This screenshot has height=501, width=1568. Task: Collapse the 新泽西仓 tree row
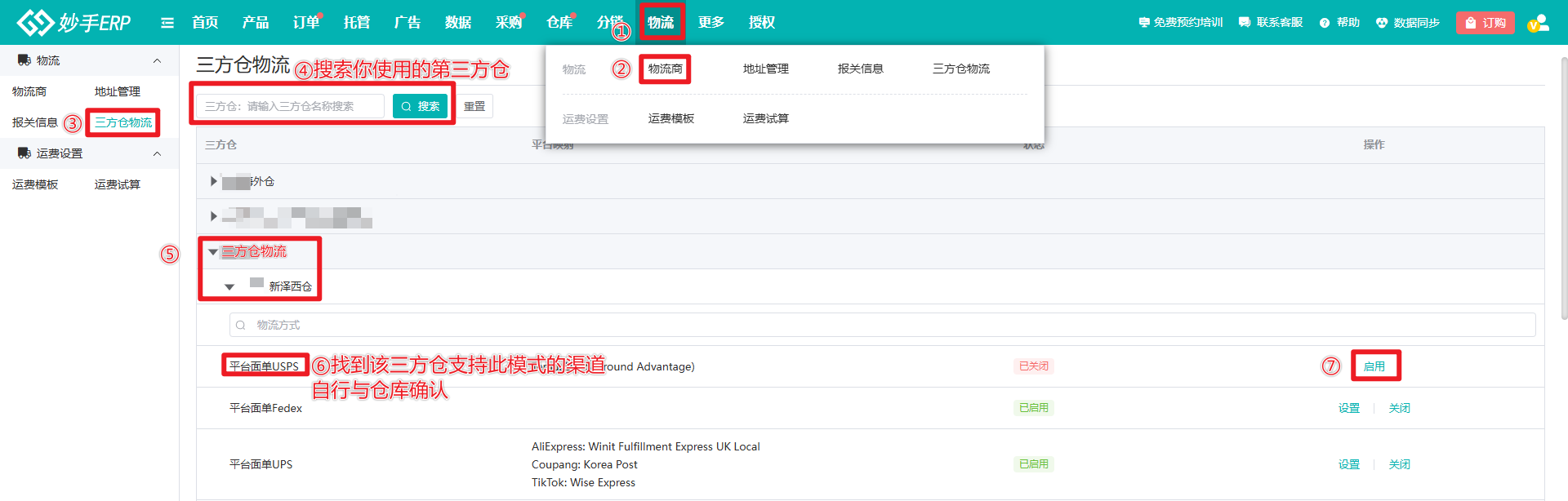point(229,287)
